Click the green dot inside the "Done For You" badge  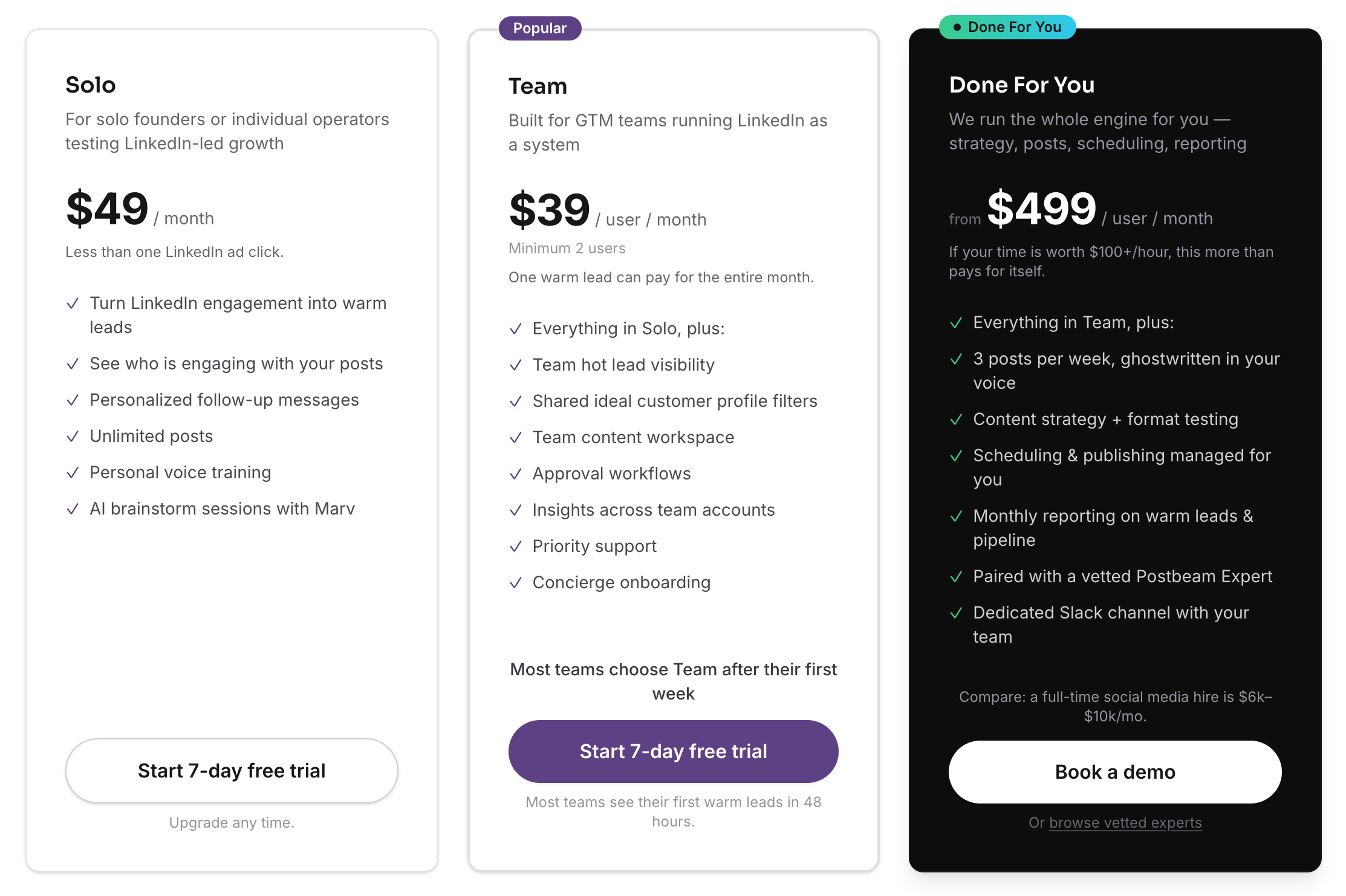click(957, 27)
